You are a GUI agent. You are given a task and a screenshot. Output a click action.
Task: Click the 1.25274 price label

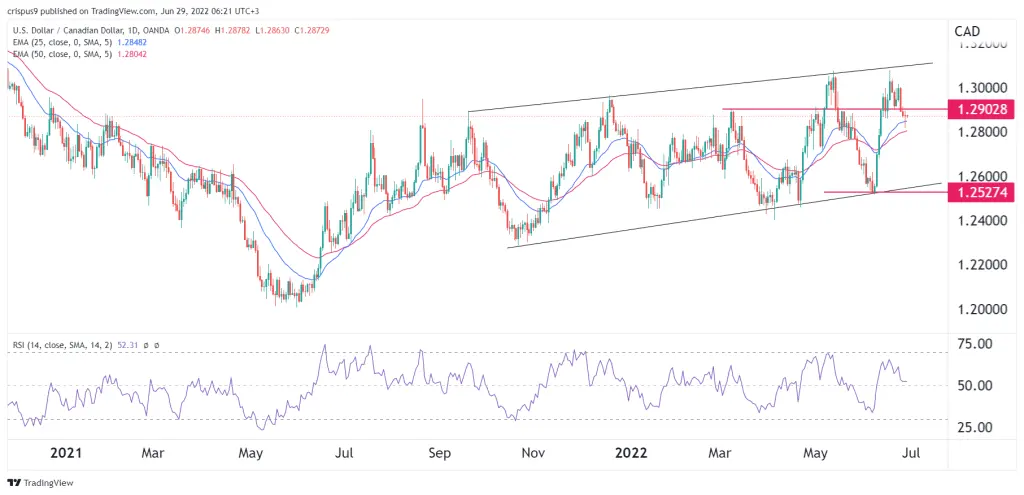(982, 193)
